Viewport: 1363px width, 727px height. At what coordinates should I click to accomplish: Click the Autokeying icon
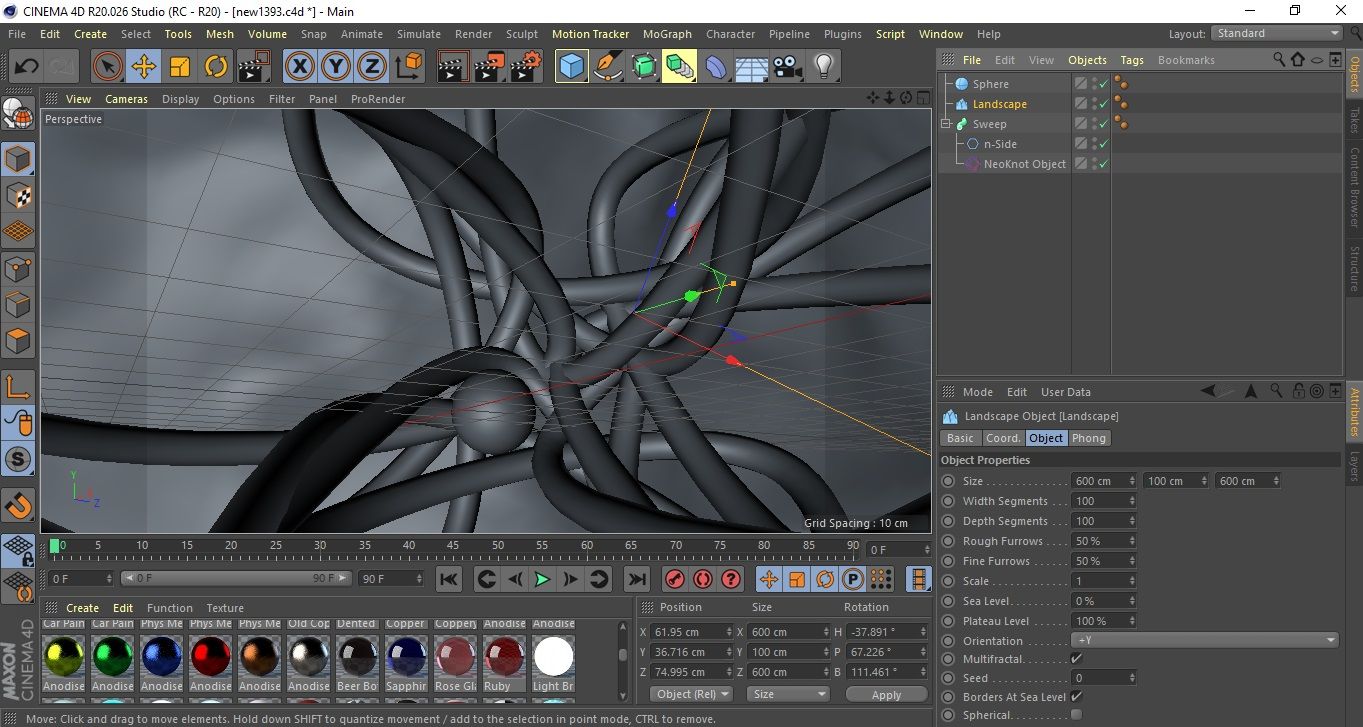tap(703, 579)
